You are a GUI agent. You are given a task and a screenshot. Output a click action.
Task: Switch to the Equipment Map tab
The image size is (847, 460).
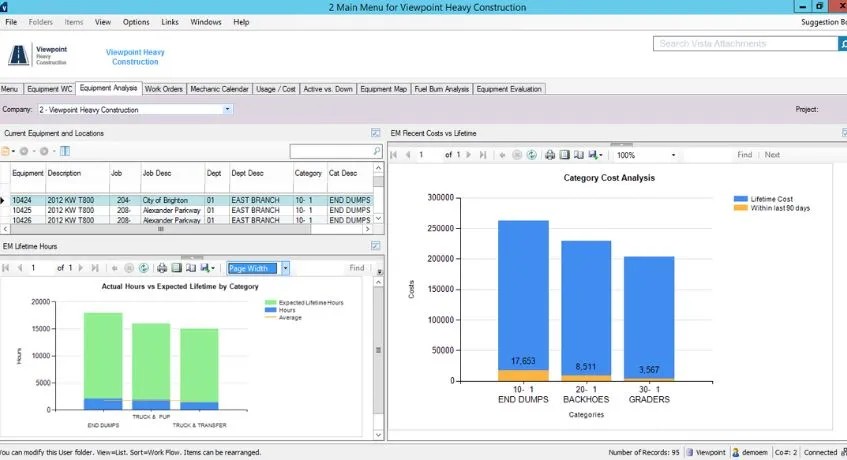[x=384, y=89]
